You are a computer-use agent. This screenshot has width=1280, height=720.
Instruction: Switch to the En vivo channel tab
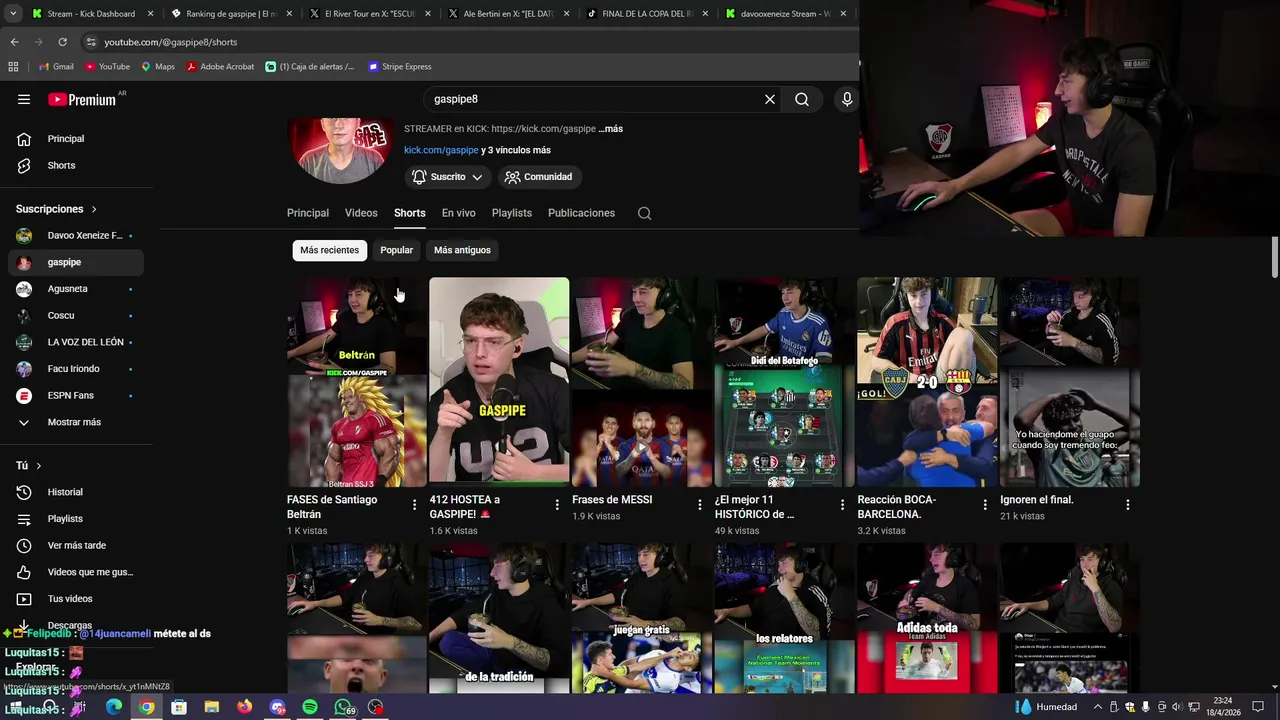coord(459,213)
